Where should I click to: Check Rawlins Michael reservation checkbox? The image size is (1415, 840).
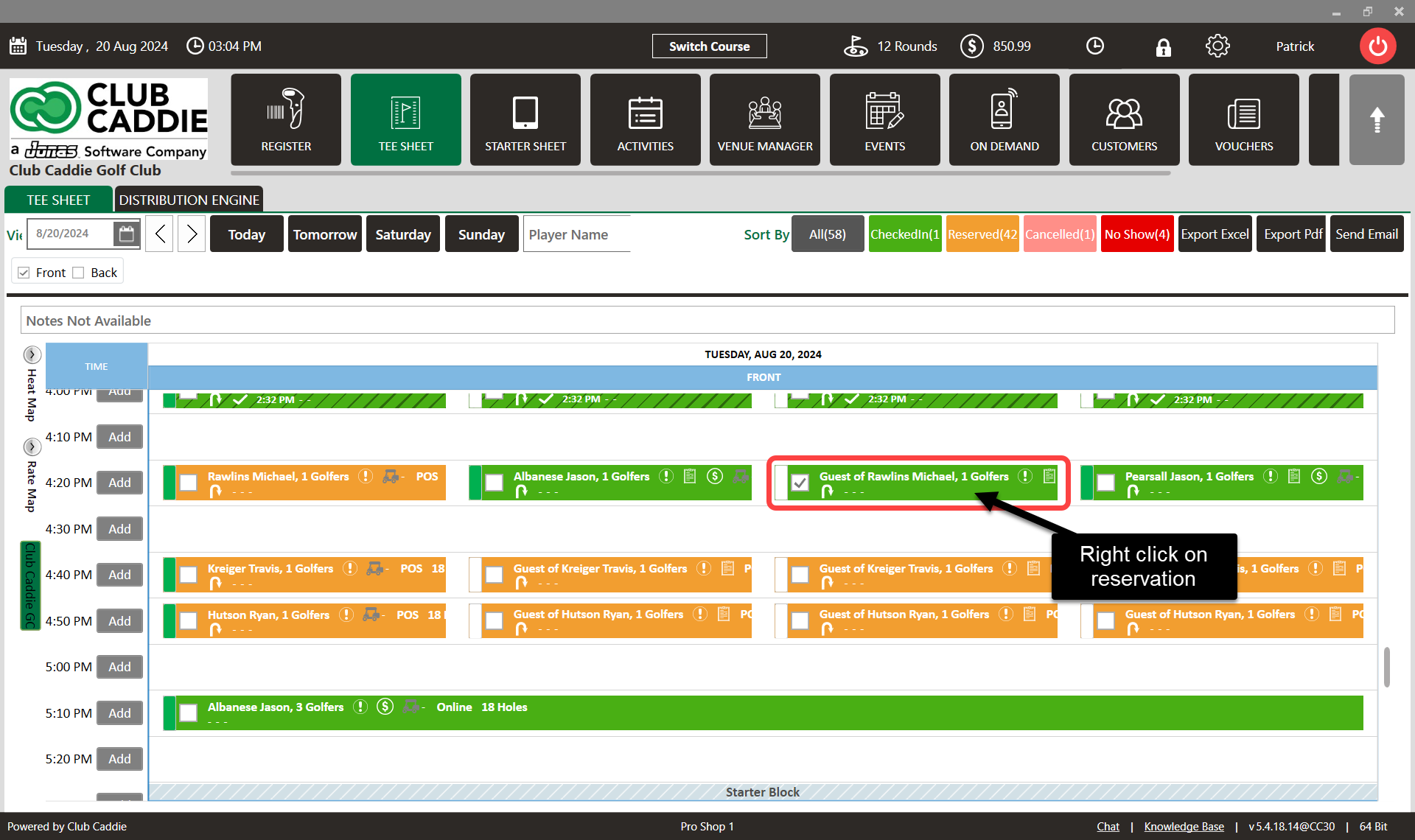click(189, 483)
